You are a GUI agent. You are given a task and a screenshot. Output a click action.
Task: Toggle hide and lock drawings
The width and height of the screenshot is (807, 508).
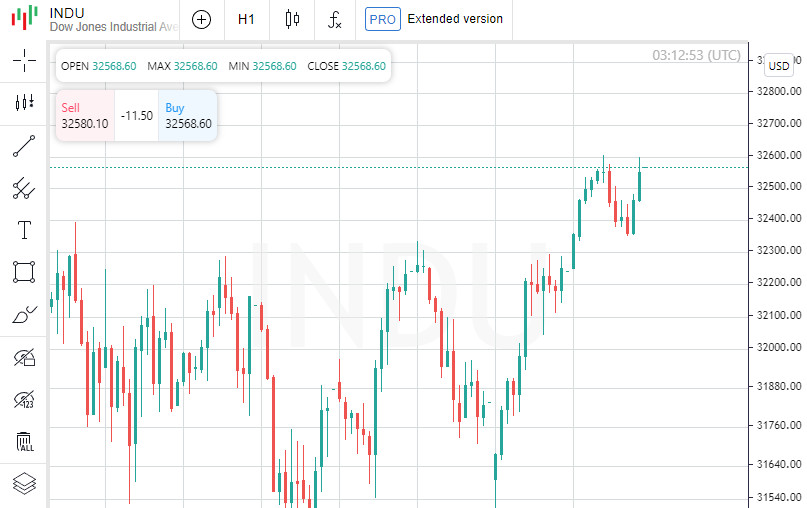point(24,357)
